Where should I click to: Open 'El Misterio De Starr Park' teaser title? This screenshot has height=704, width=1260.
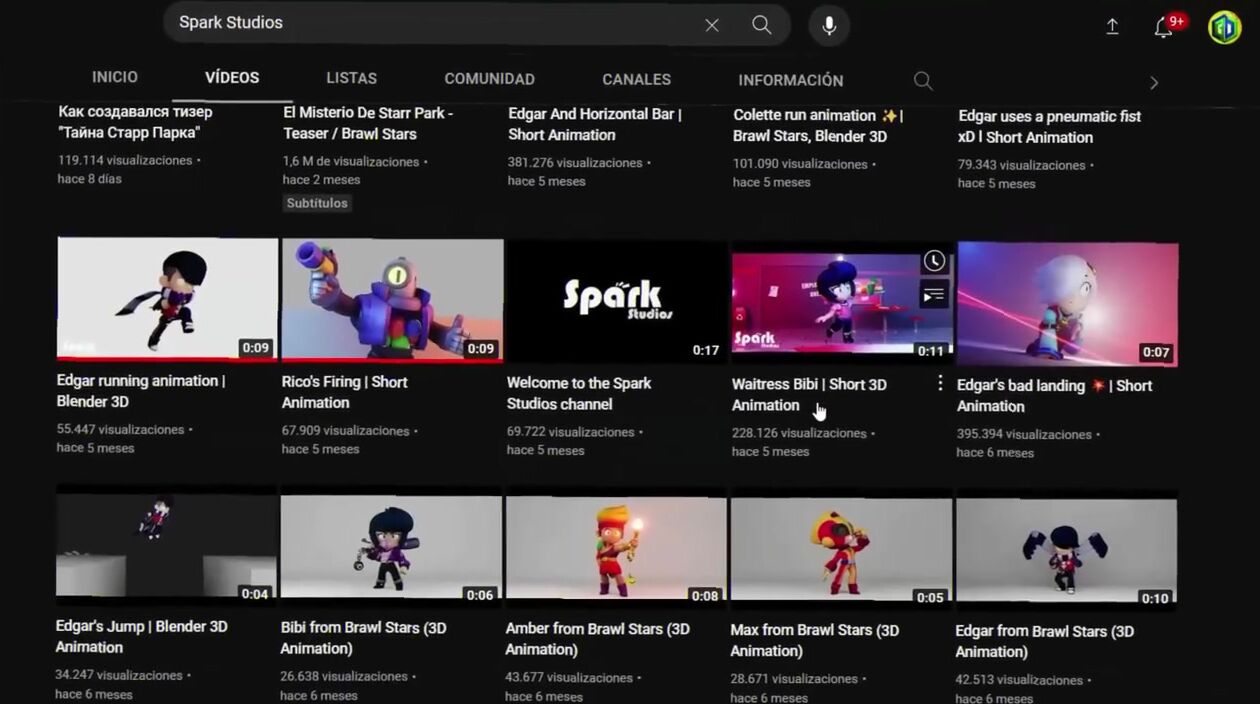coord(368,123)
